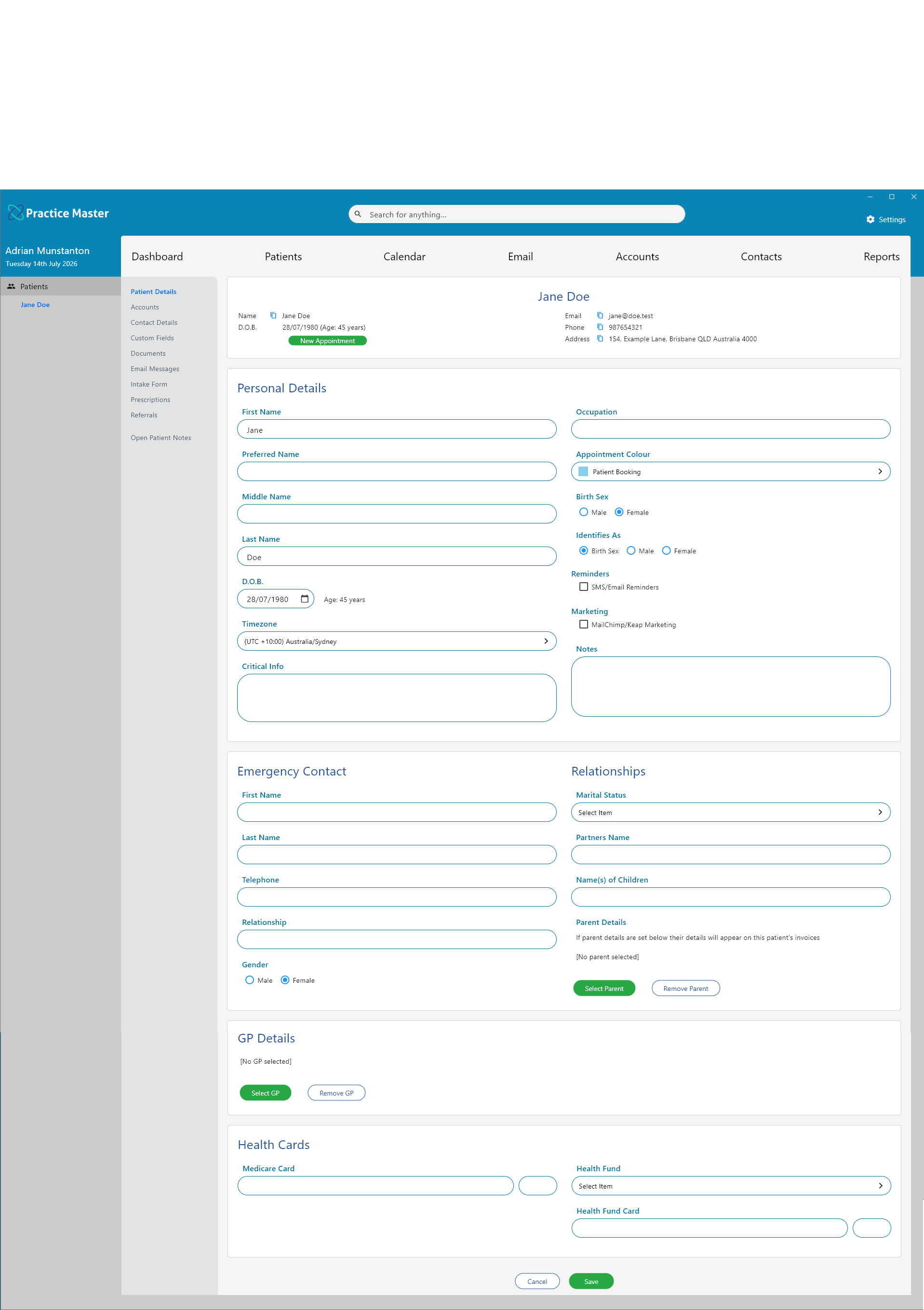Click the New Appointment button
Image resolution: width=924 pixels, height=1310 pixels.
tap(328, 341)
